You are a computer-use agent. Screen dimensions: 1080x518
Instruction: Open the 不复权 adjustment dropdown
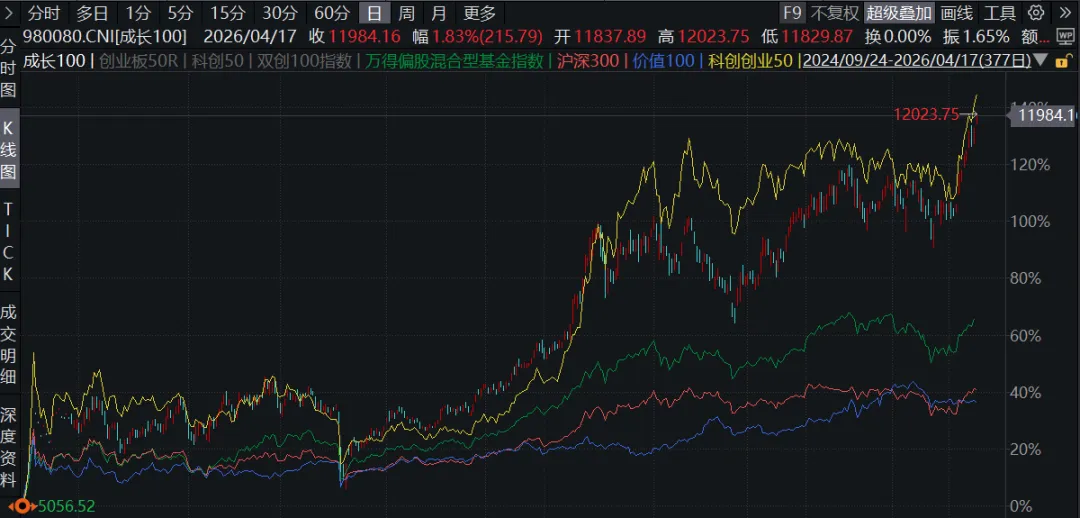click(834, 12)
